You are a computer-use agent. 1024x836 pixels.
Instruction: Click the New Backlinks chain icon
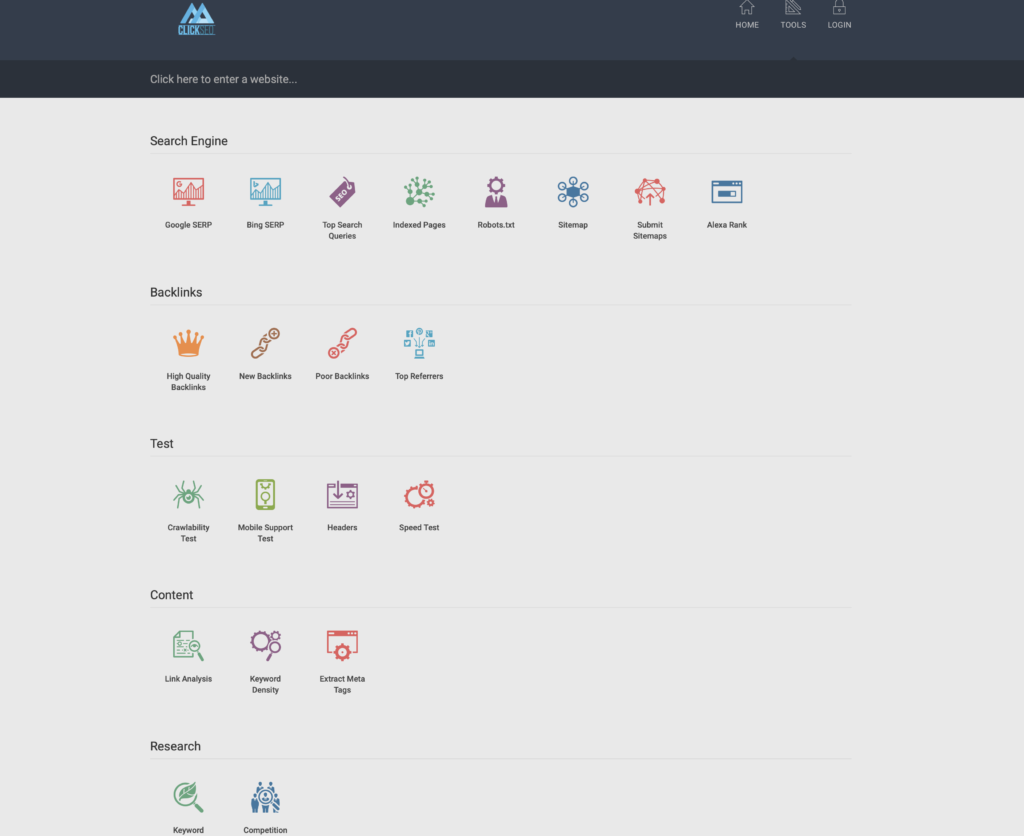[265, 343]
